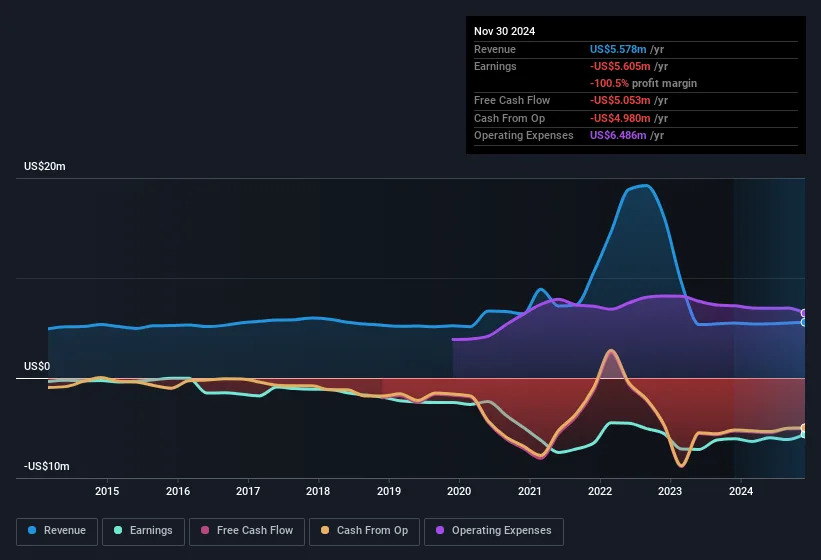This screenshot has width=821, height=560.
Task: Click the Cash From Op tooltip label
Action: point(509,118)
